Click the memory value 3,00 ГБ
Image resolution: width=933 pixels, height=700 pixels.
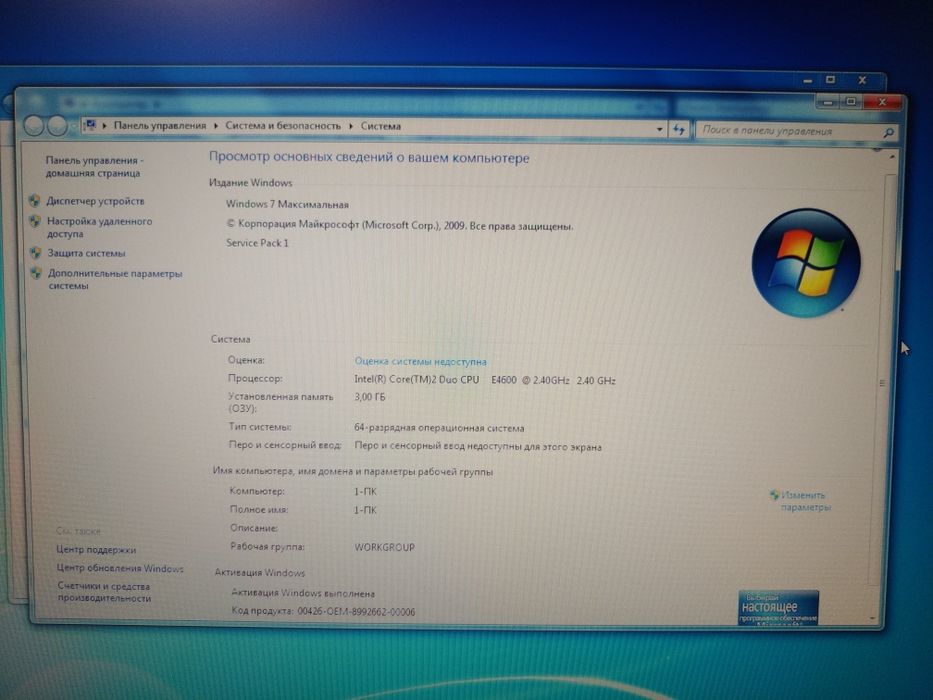click(x=370, y=397)
